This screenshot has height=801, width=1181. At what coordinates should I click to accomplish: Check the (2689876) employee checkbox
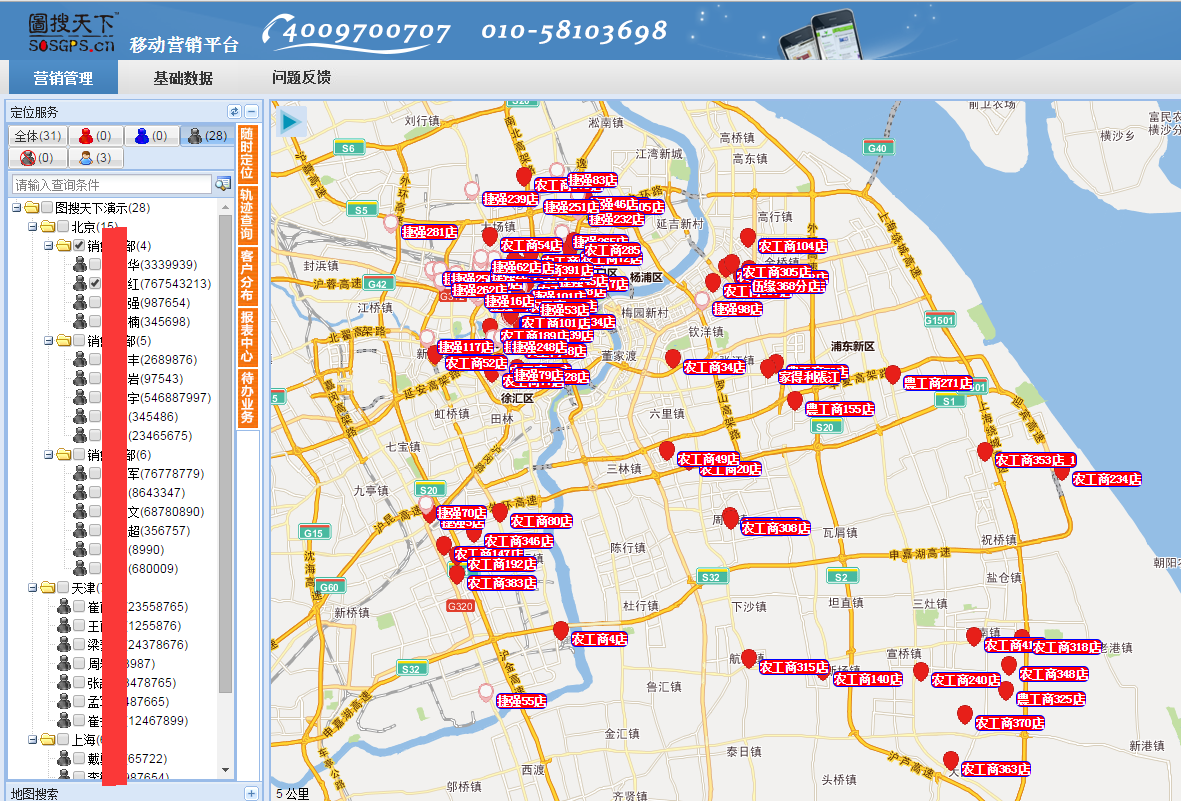95,359
